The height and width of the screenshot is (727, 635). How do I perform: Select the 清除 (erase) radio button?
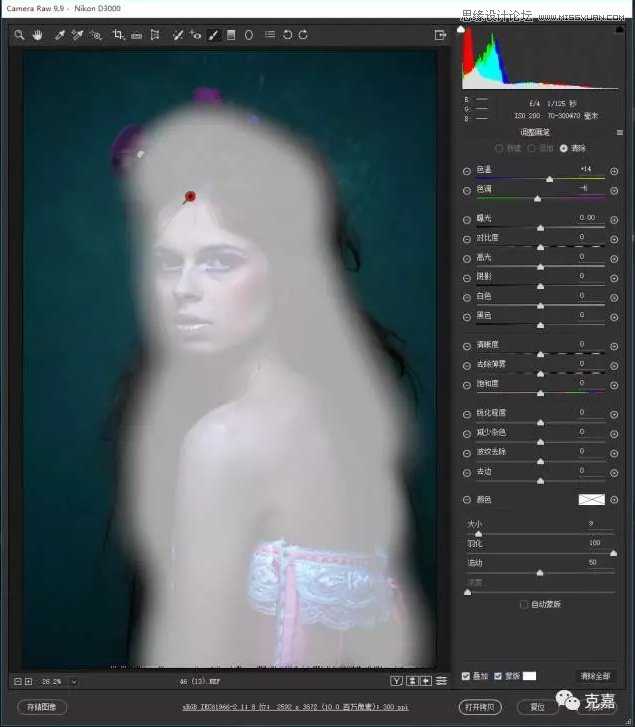coord(563,148)
